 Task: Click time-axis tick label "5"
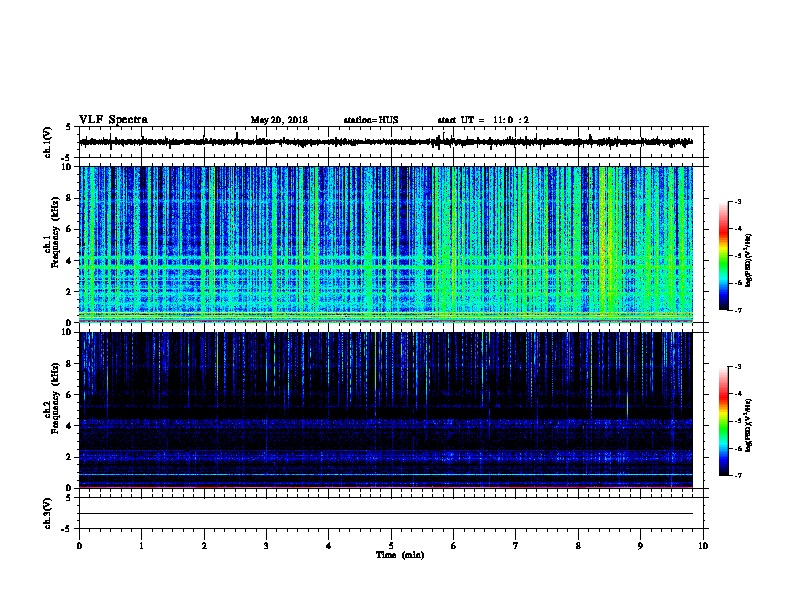pyautogui.click(x=391, y=546)
